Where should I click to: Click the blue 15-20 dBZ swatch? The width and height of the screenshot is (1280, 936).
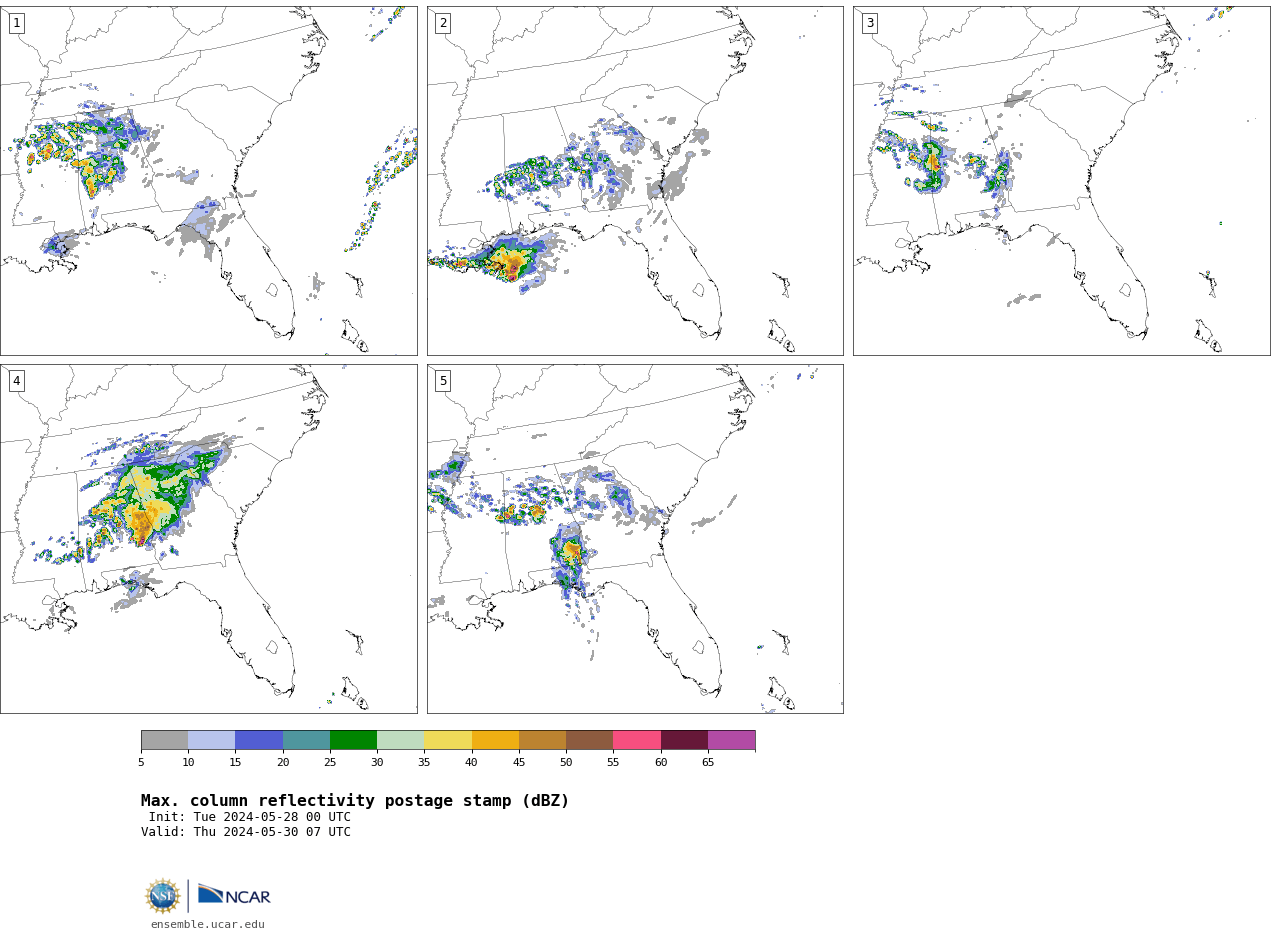(259, 740)
